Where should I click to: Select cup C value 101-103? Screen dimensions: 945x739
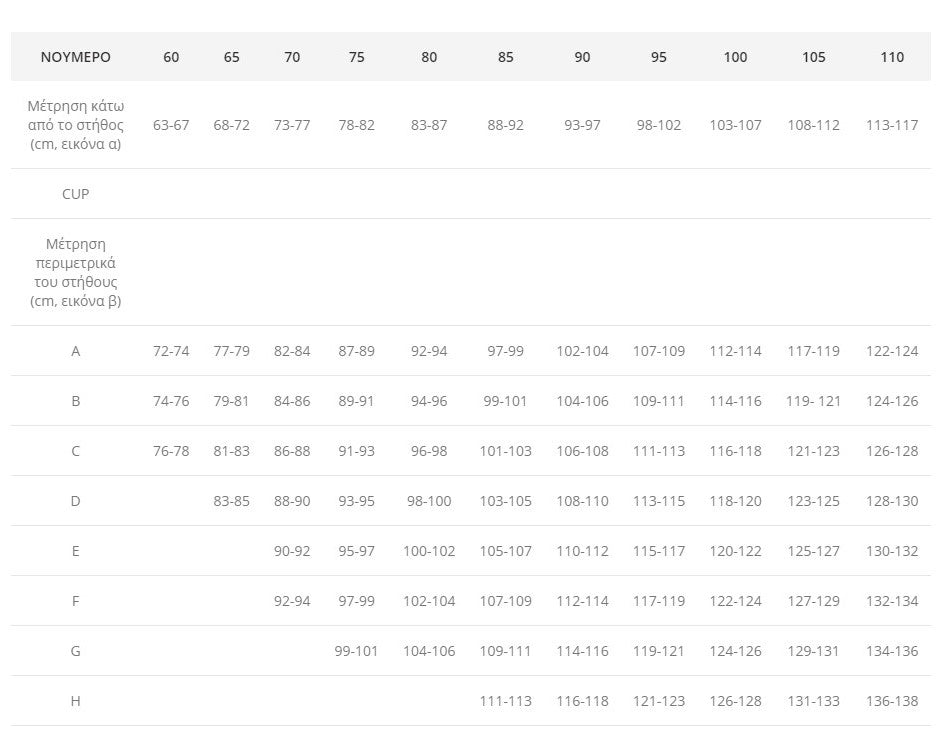click(x=505, y=451)
